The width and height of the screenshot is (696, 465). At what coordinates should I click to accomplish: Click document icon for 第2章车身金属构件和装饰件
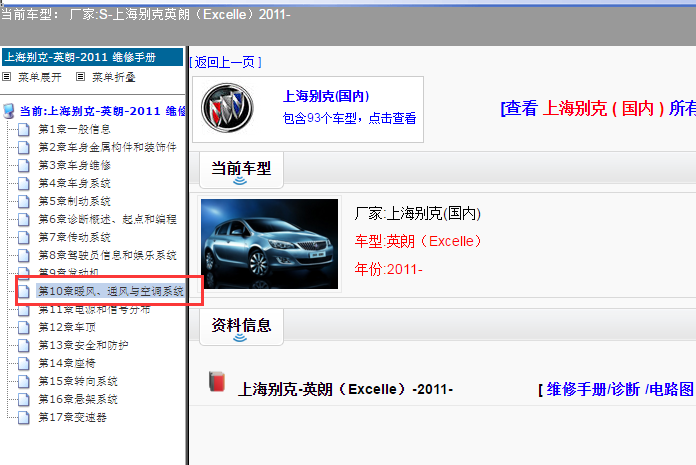pos(24,147)
